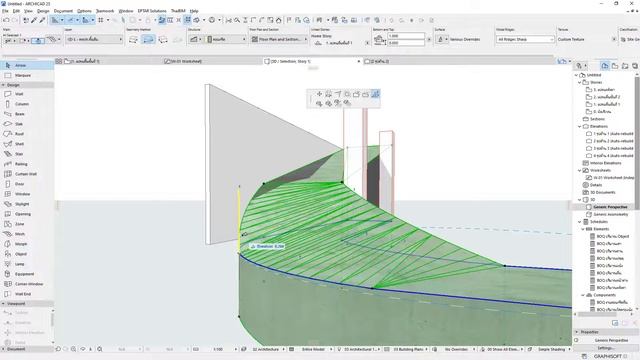The width and height of the screenshot is (640, 360).
Task: Activate the Corner Window tool
Action: 27,284
